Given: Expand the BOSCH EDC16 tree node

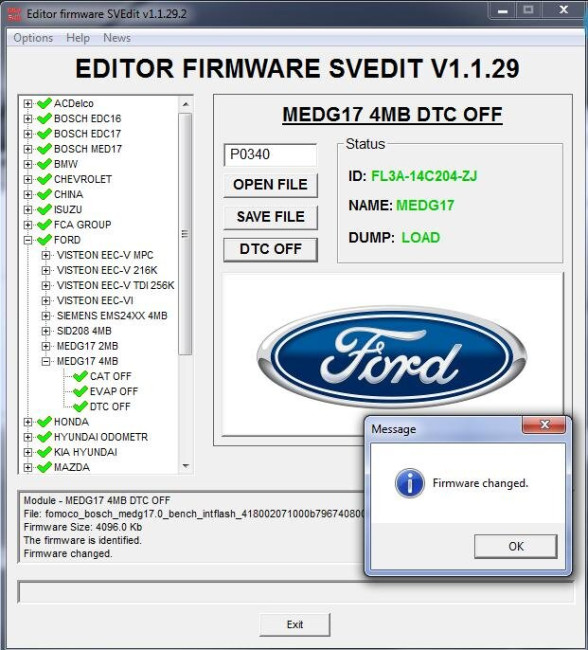Looking at the screenshot, I should click(x=28, y=119).
